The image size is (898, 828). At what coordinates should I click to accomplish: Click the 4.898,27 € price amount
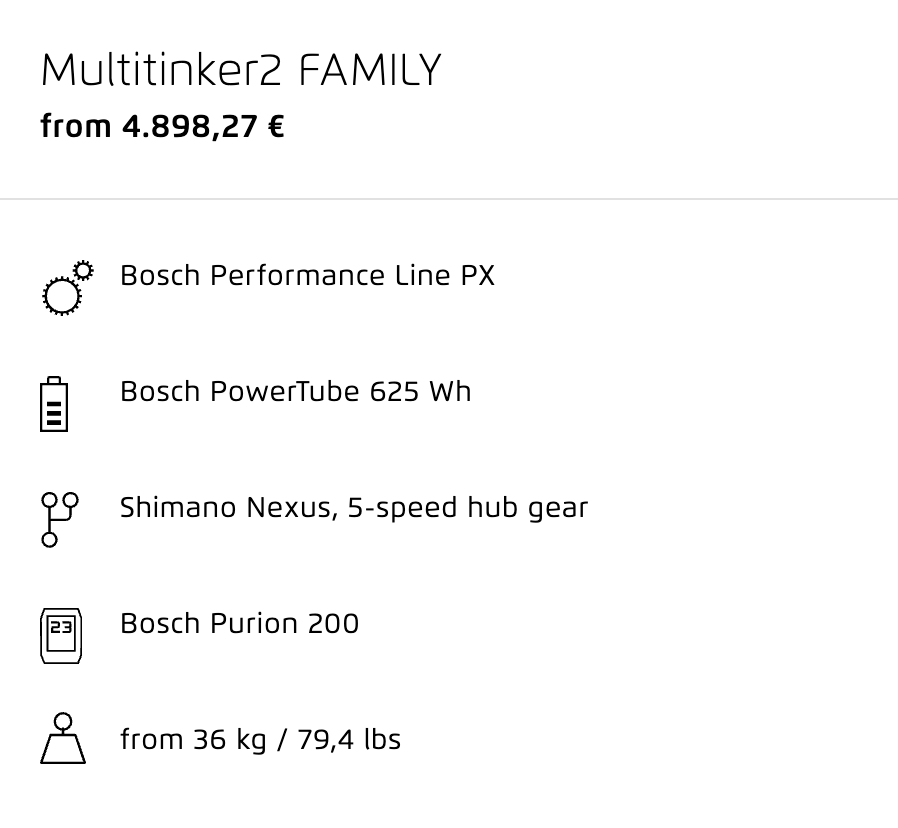pos(203,127)
